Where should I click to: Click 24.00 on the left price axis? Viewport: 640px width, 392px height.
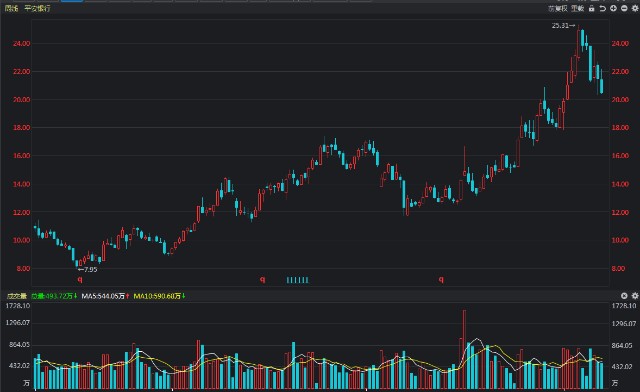click(22, 43)
